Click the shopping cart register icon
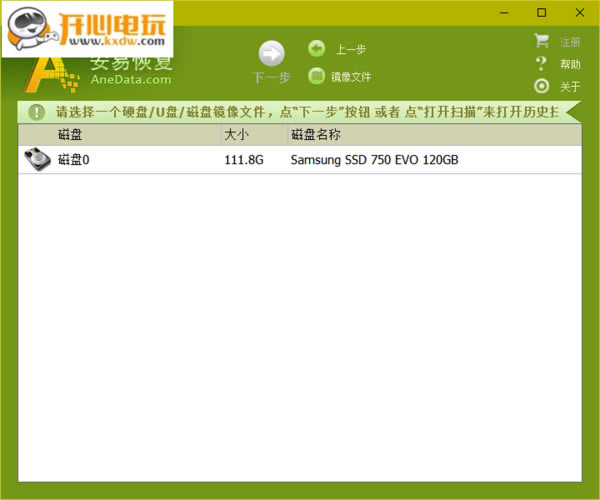Viewport: 600px width, 500px height. coord(541,41)
